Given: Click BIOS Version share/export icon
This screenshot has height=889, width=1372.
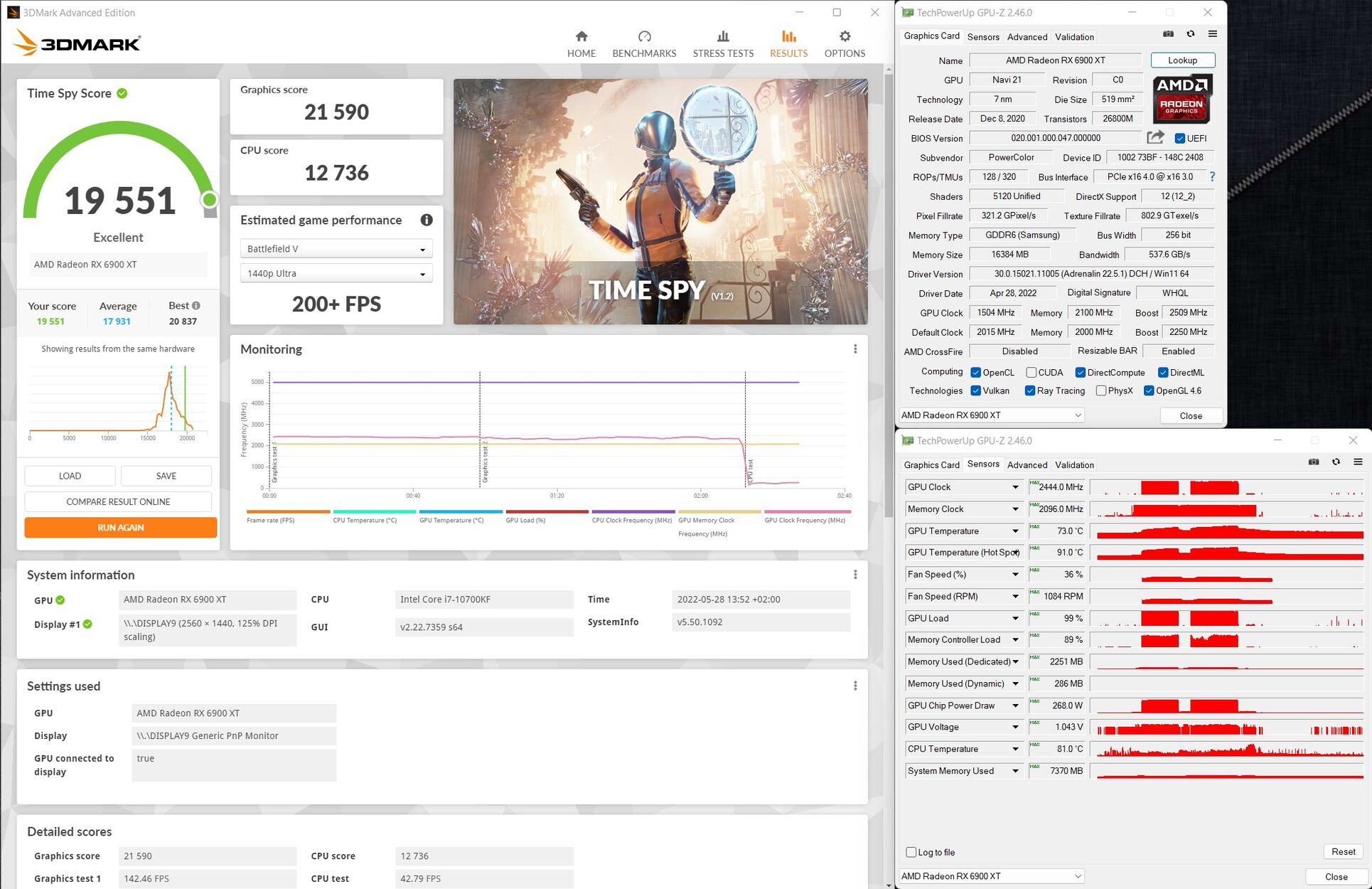Looking at the screenshot, I should [x=1156, y=137].
